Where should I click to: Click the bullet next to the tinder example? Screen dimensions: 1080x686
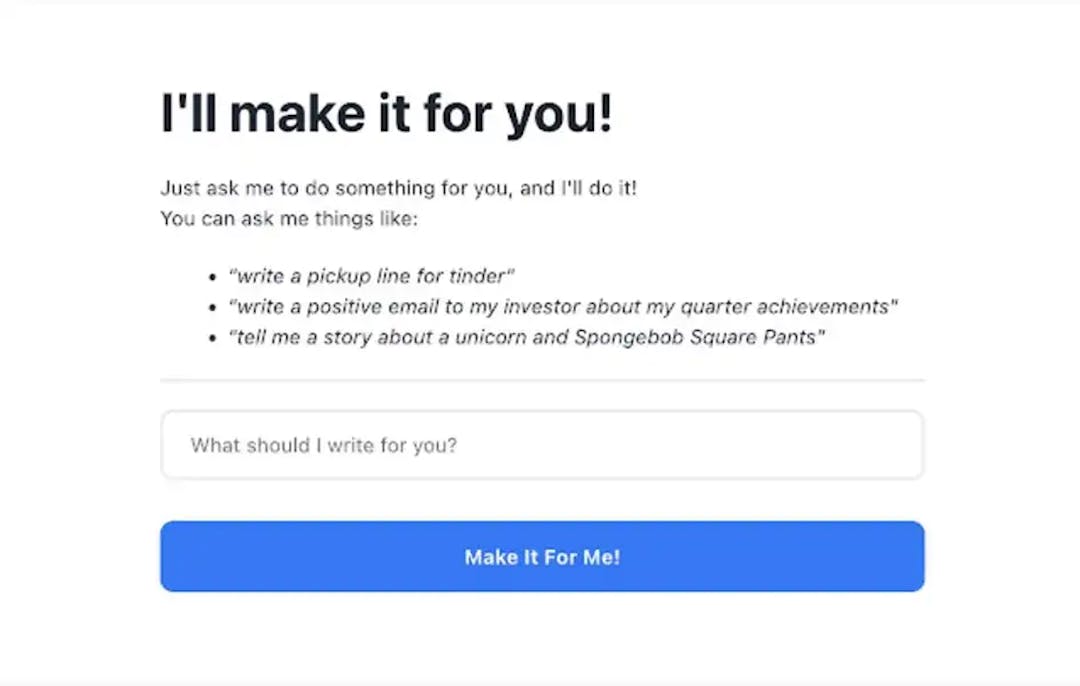(x=211, y=276)
